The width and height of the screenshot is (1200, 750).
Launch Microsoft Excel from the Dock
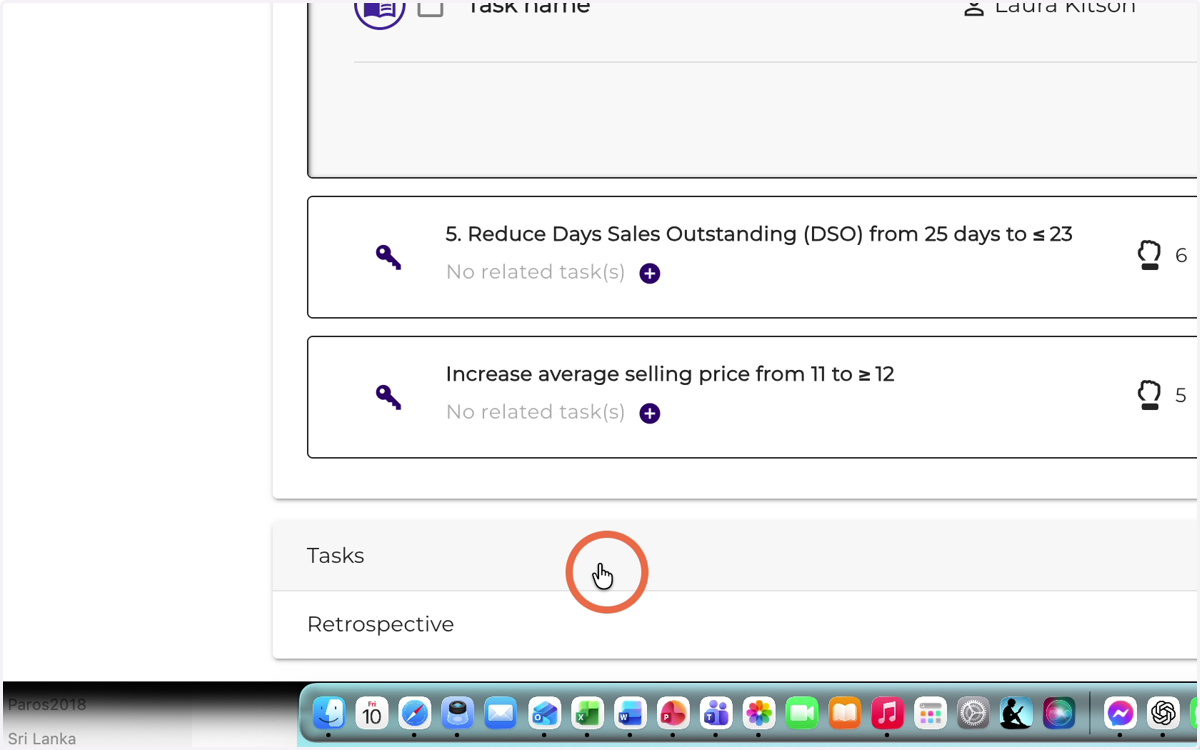coord(587,713)
